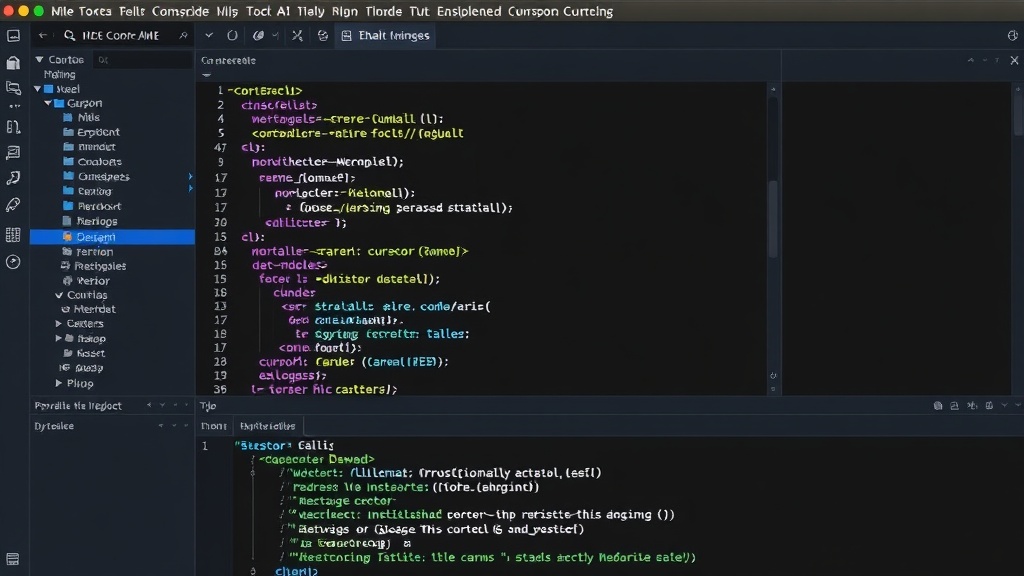Click the bag-shaped icon in left sidebar

(13, 62)
